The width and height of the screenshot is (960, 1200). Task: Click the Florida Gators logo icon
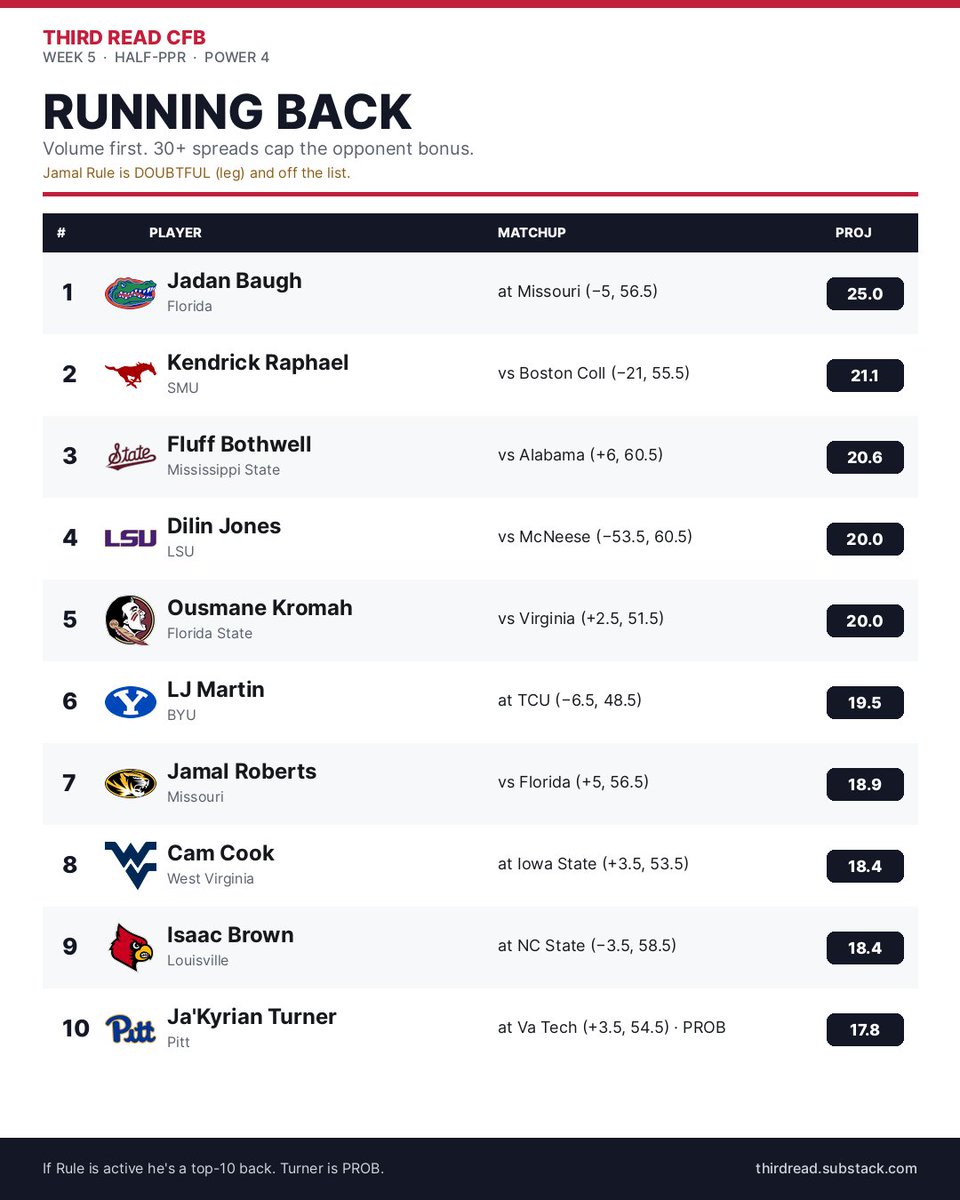131,293
